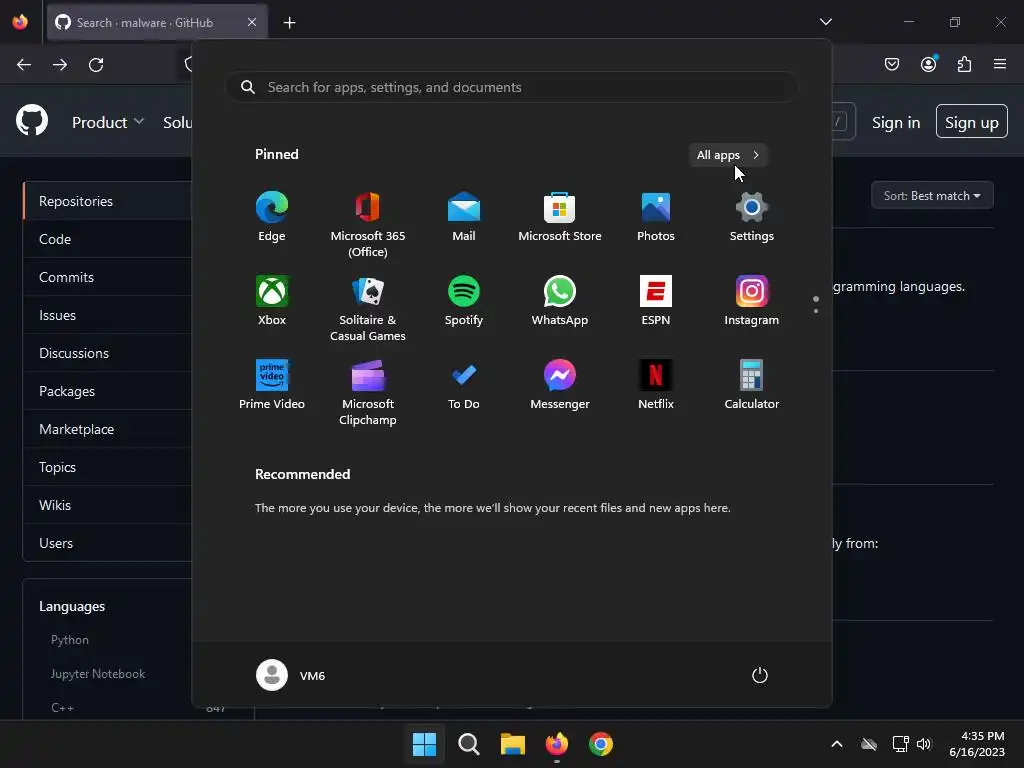
Task: Switch to Firefox on the taskbar
Action: click(x=556, y=744)
